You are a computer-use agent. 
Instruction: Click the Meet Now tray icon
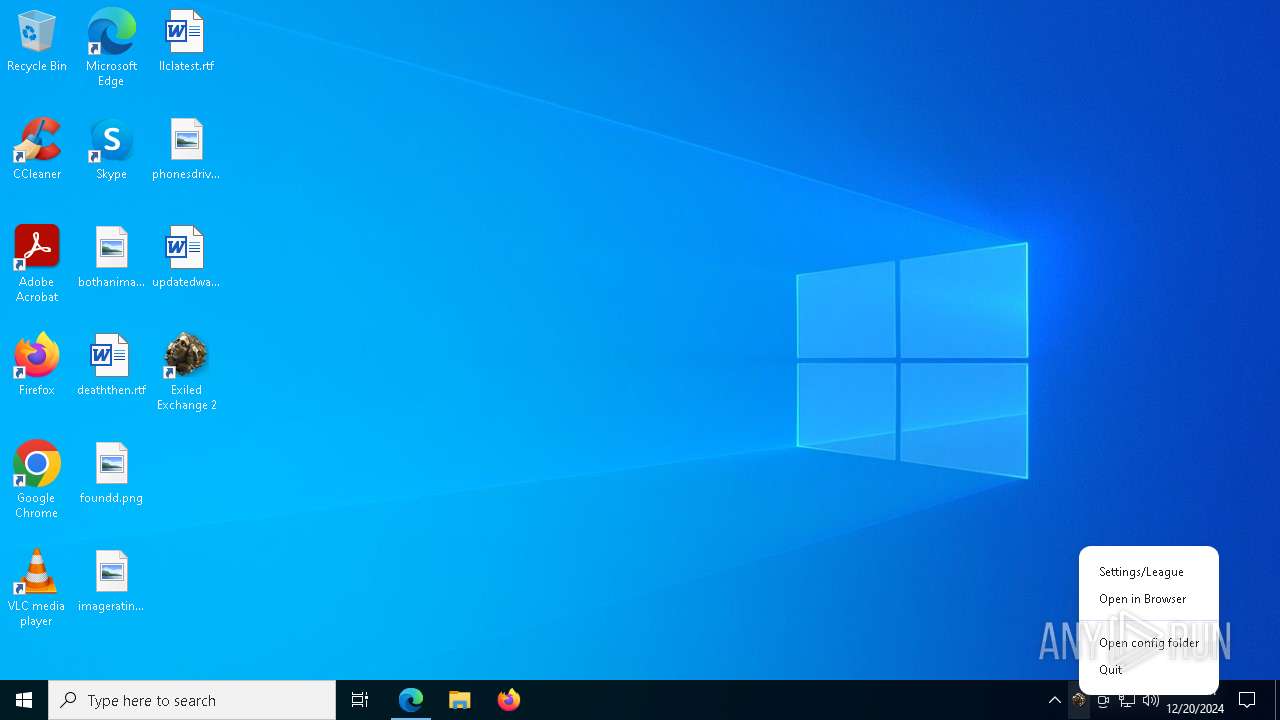point(1103,700)
